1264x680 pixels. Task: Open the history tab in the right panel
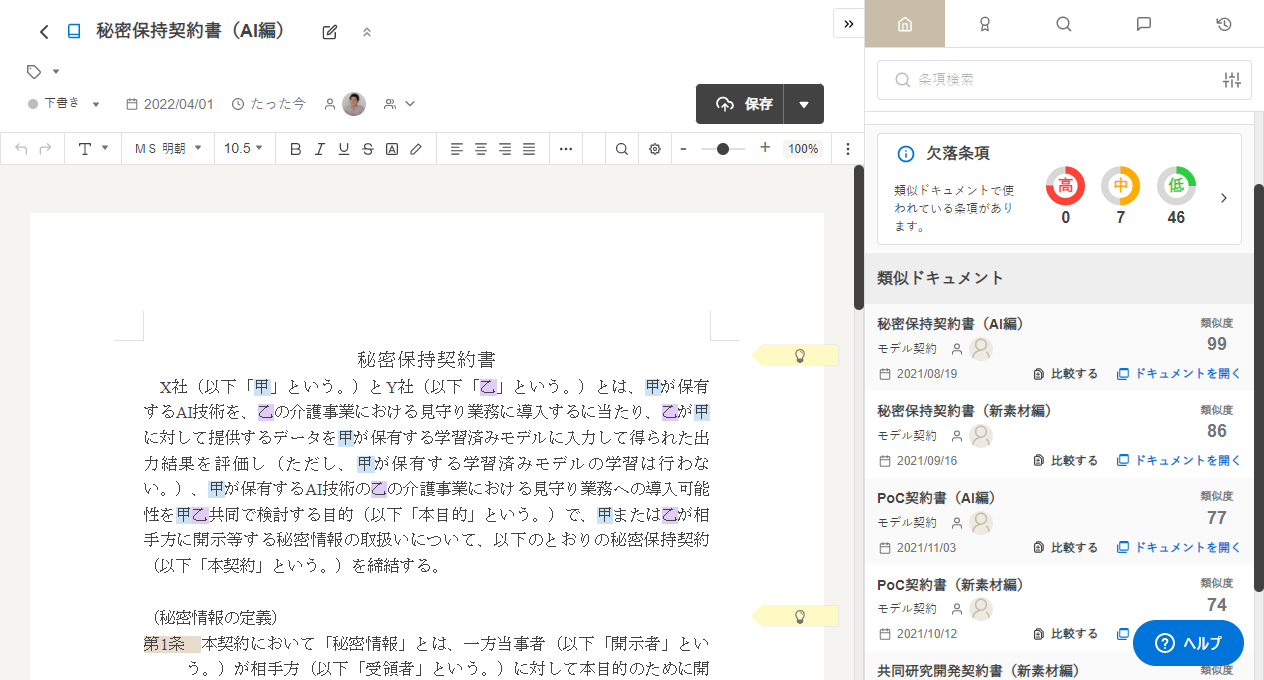tap(1223, 24)
